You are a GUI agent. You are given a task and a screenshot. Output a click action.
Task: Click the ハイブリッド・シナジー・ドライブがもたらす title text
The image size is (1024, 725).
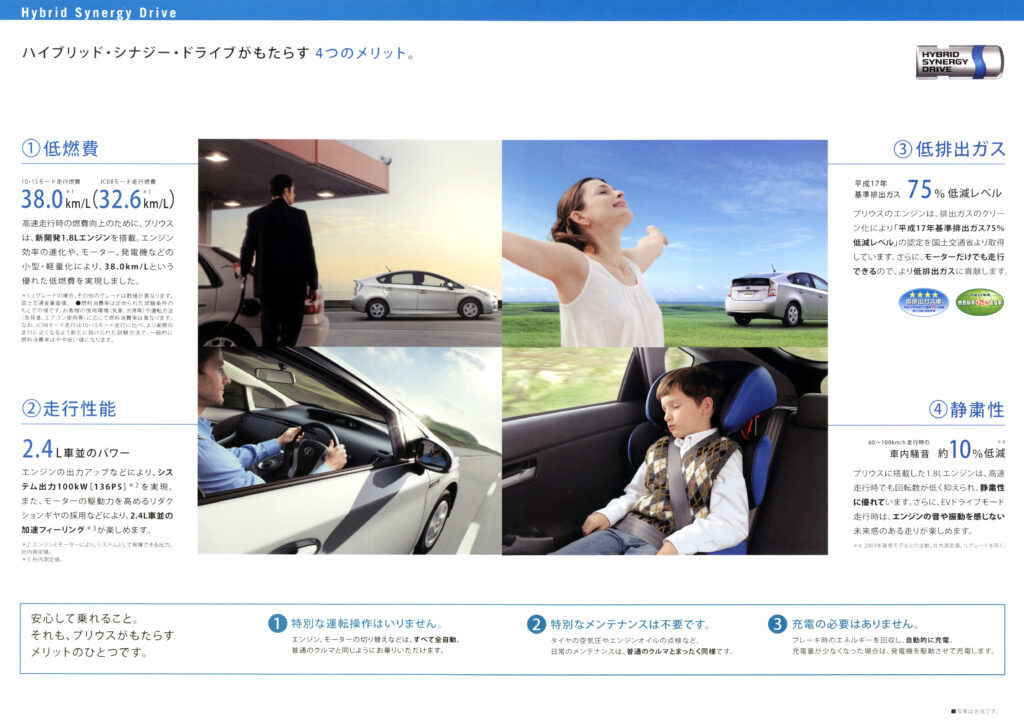[x=165, y=53]
